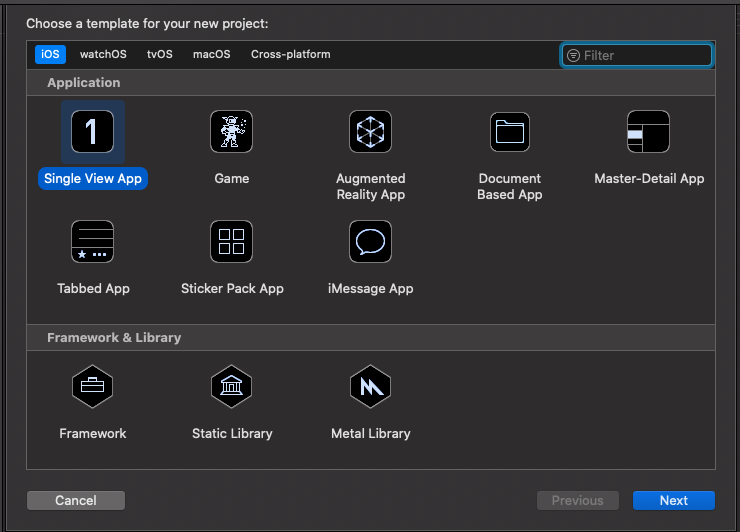Pick the Sticker Pack App icon

[231, 242]
